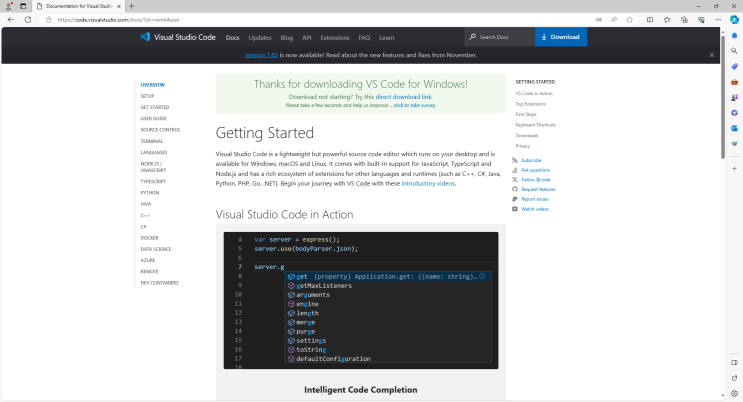Dismiss the Version 1.85 announcement banner
The height and width of the screenshot is (402, 743).
click(x=712, y=55)
